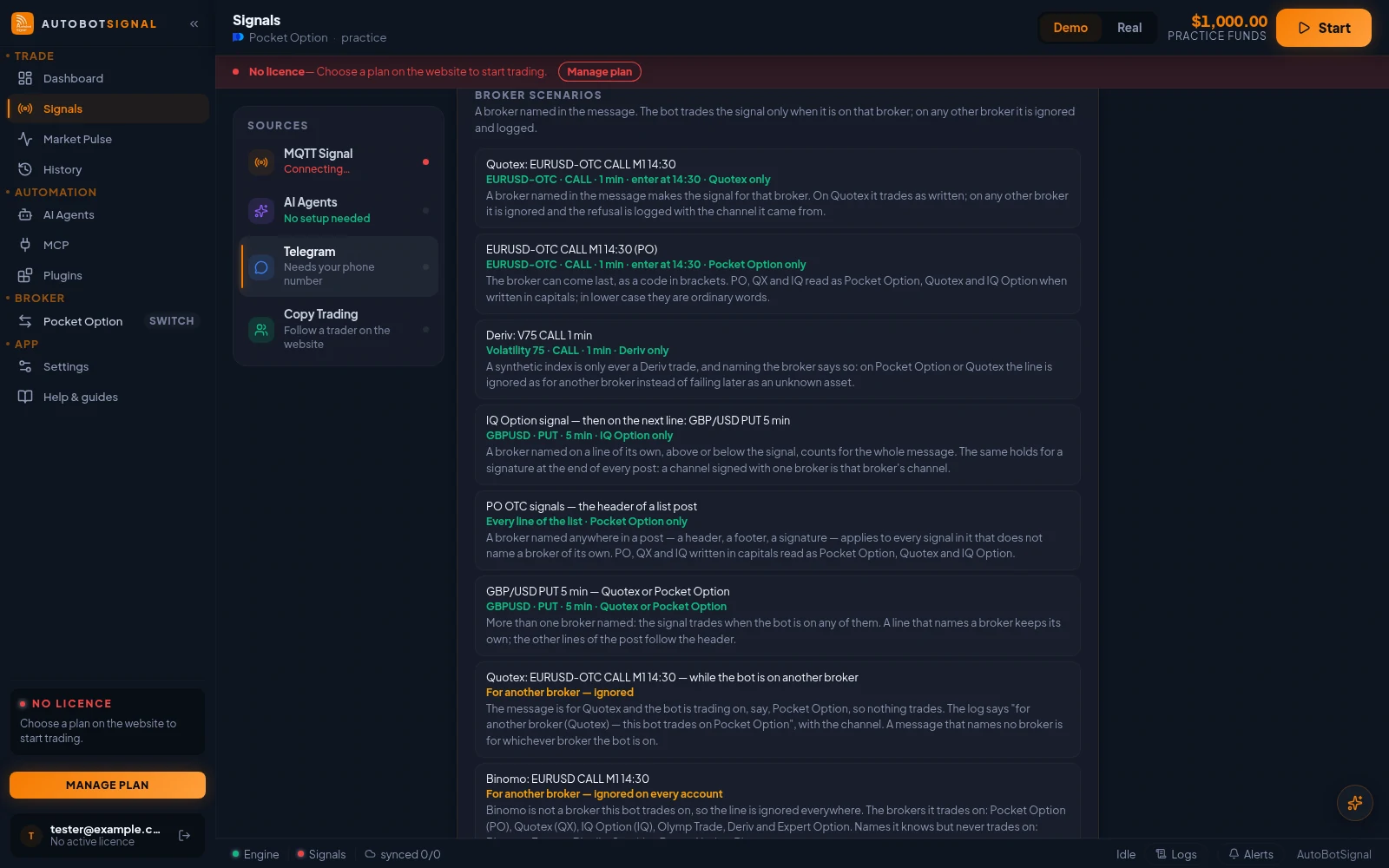Click the Manage plan pill in banner
Image resolution: width=1389 pixels, height=868 pixels.
(600, 71)
